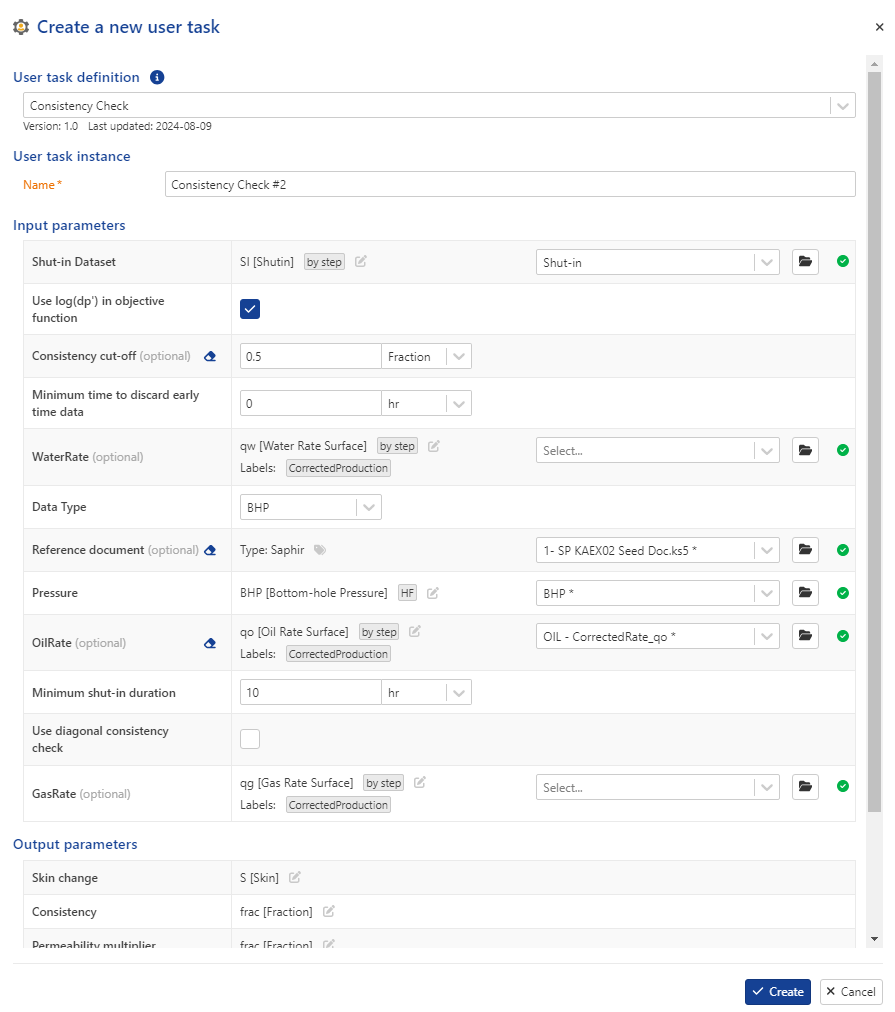This screenshot has width=895, height=1012.
Task: Open the Shut-in dataset selection dropdown
Action: [x=658, y=262]
